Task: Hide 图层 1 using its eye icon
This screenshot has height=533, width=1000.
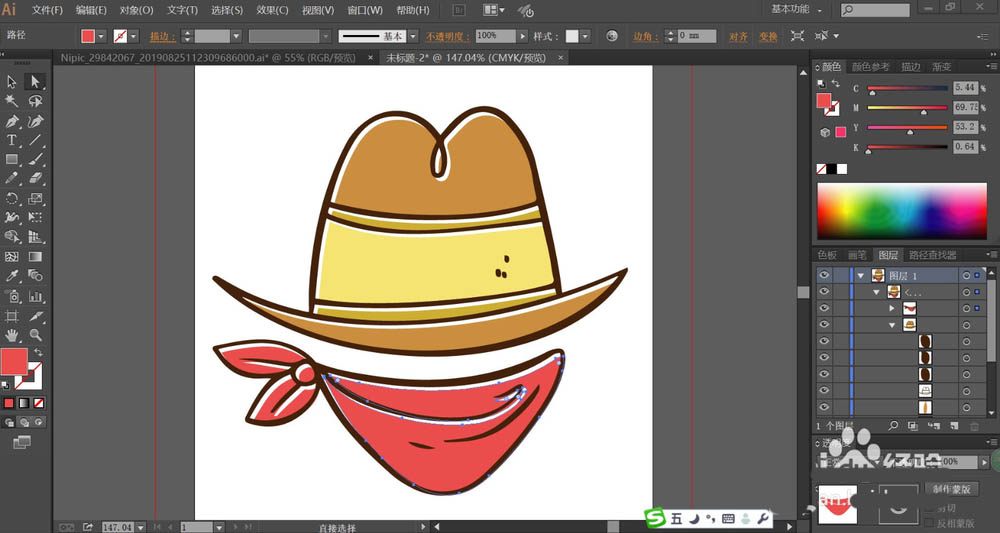Action: [824, 275]
